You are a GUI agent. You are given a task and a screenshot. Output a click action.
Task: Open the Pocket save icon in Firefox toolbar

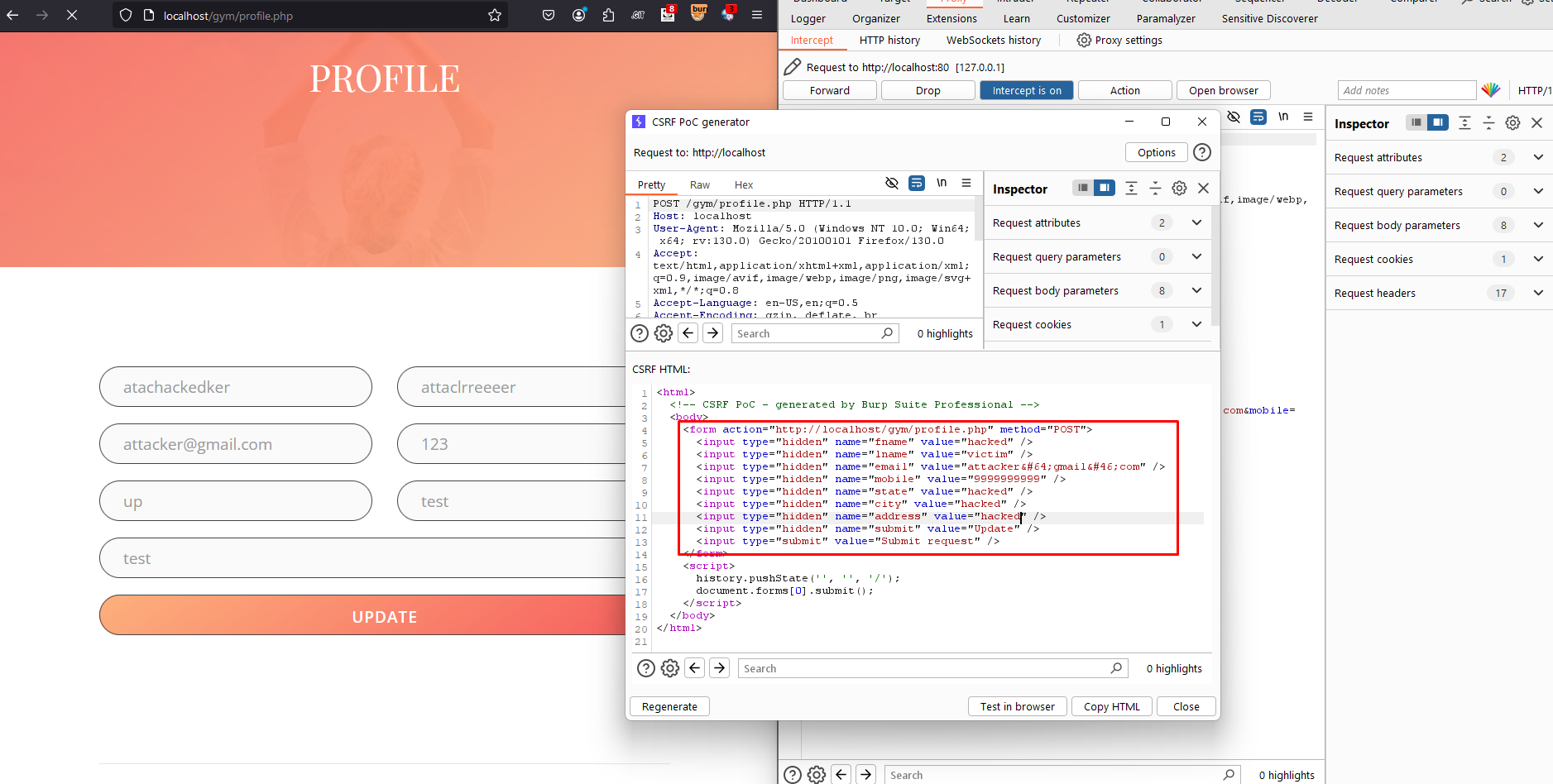[x=549, y=15]
